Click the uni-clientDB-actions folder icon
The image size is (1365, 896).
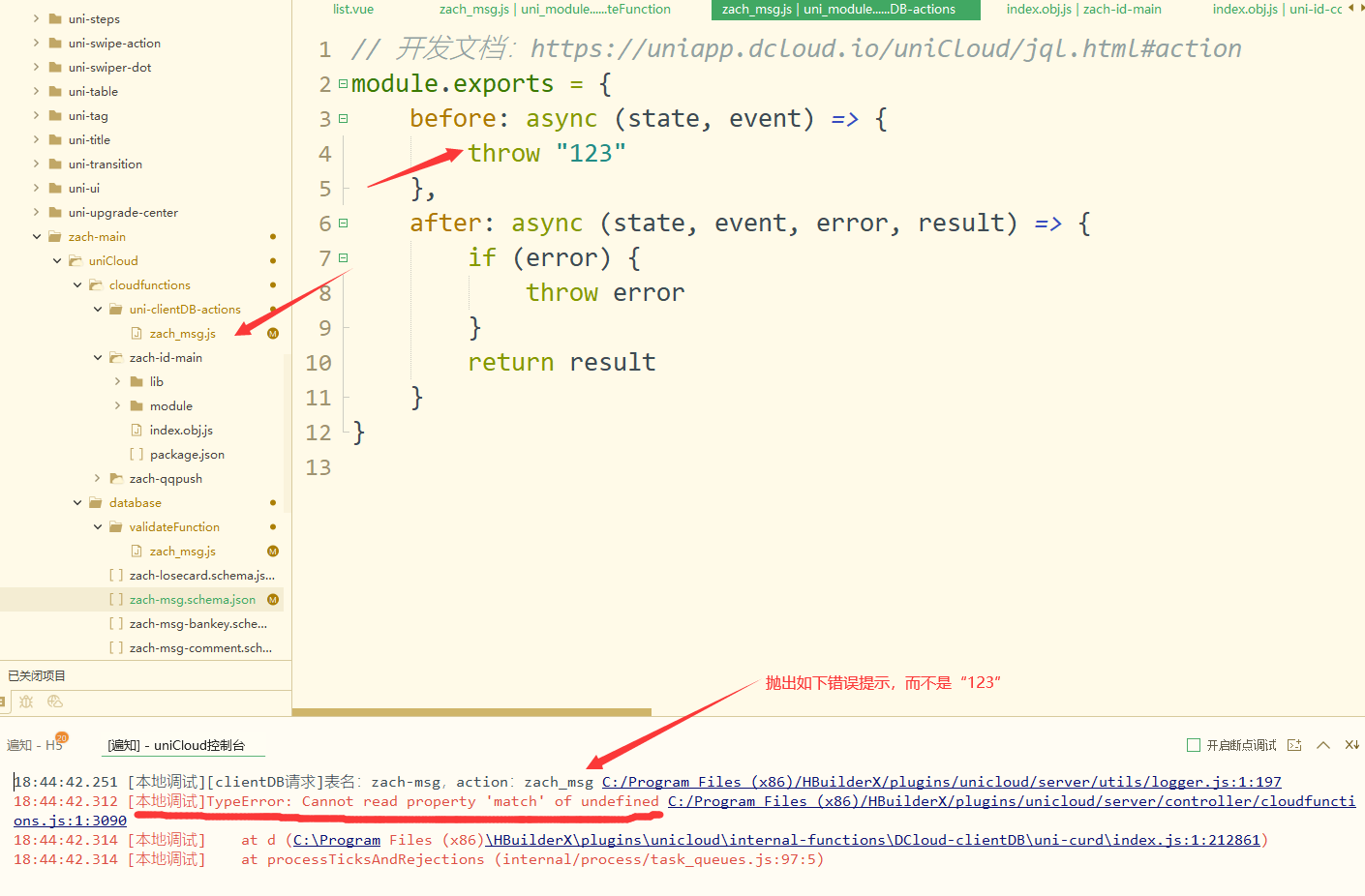[x=116, y=310]
